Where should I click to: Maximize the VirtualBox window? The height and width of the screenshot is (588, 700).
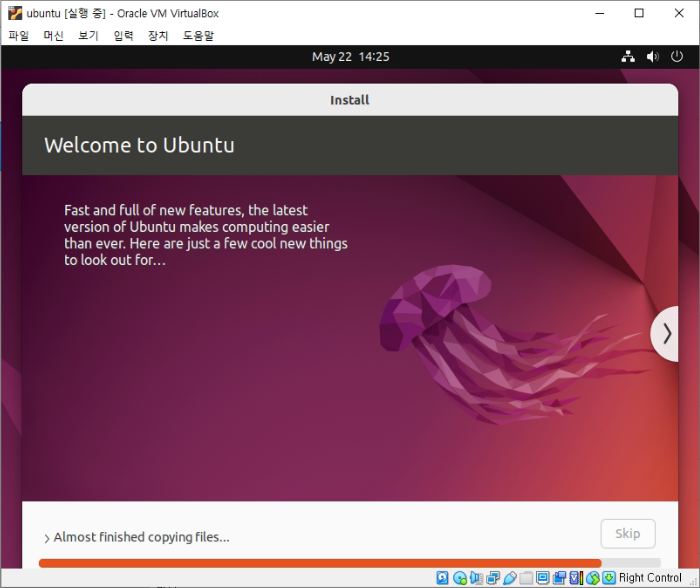tap(639, 13)
